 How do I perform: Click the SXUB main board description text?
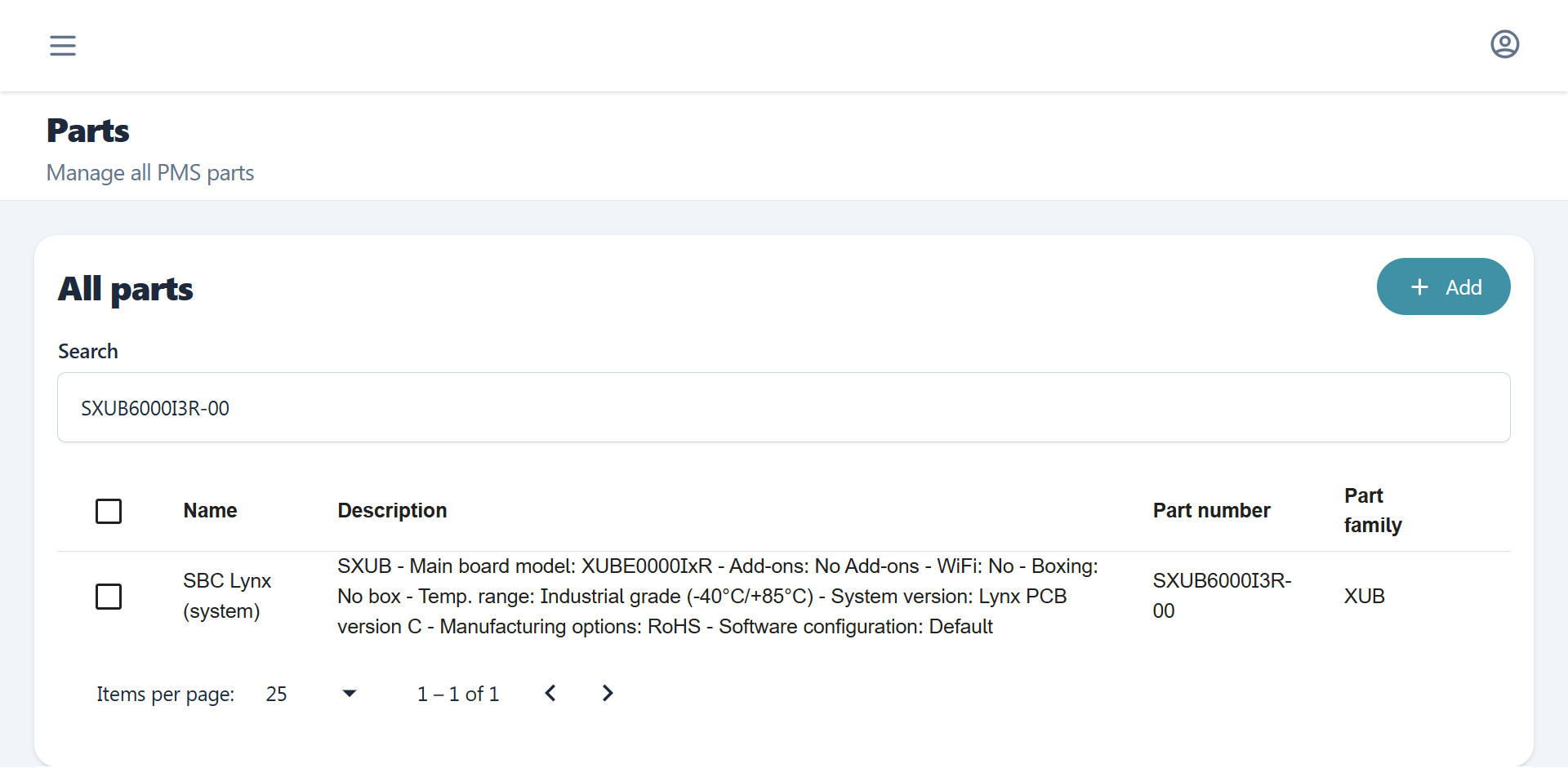click(x=717, y=597)
